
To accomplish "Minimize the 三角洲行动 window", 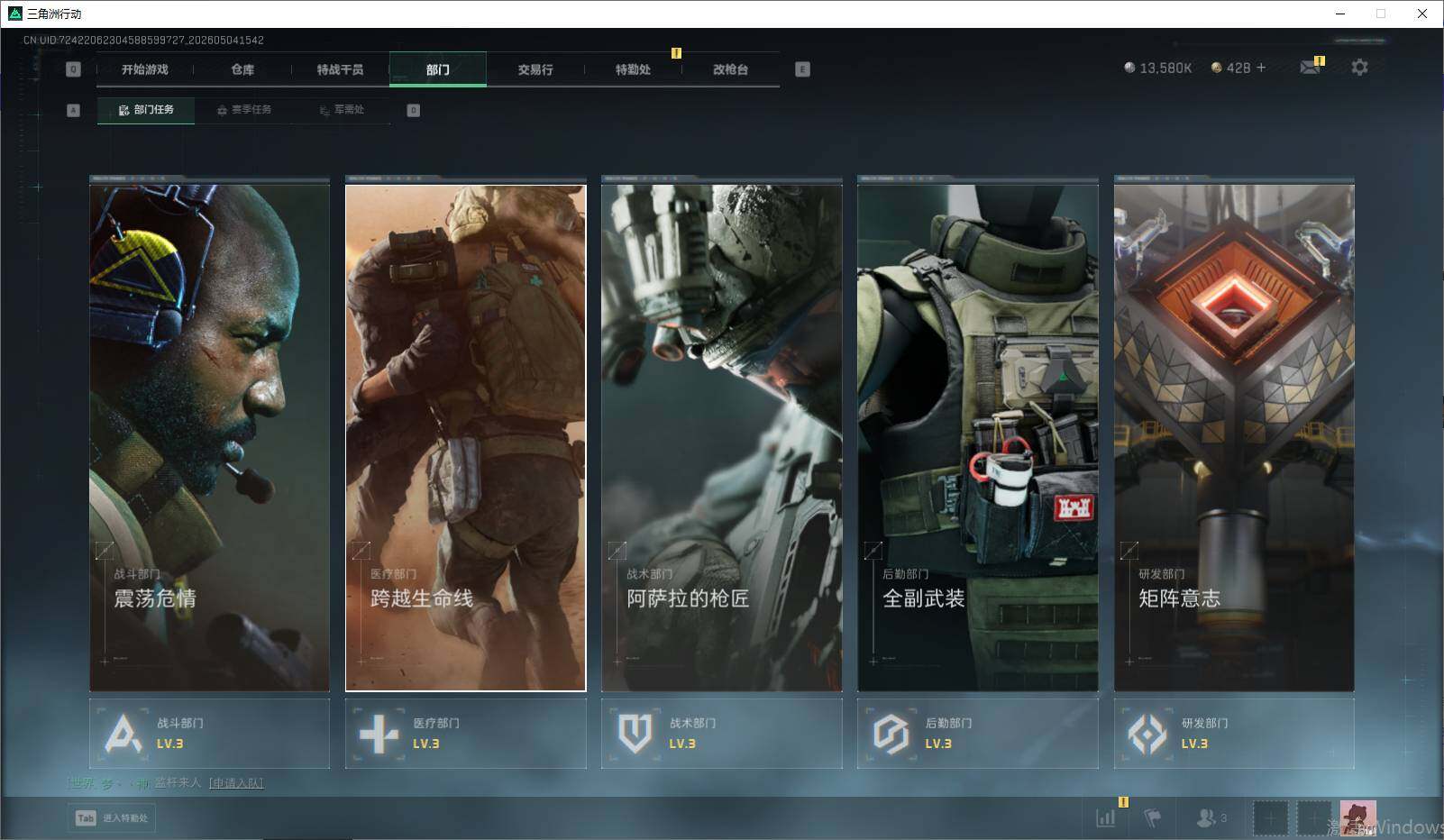I will [x=1339, y=14].
